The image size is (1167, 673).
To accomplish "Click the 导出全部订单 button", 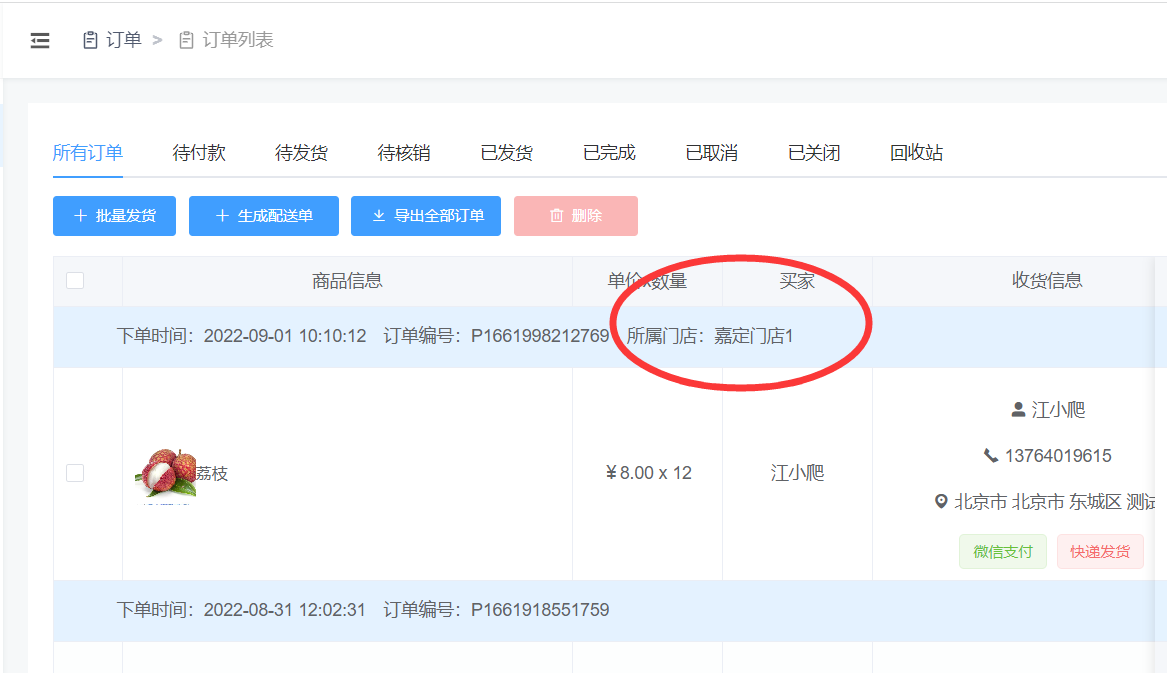I will pyautogui.click(x=426, y=216).
